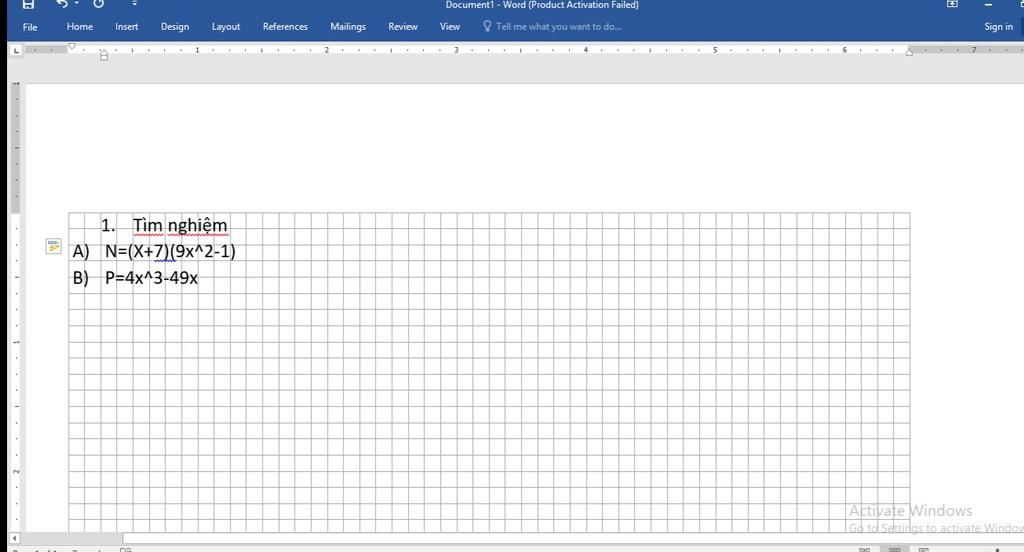The height and width of the screenshot is (552, 1024).
Task: Click the tab stop selector on the ruler
Action: (16, 50)
